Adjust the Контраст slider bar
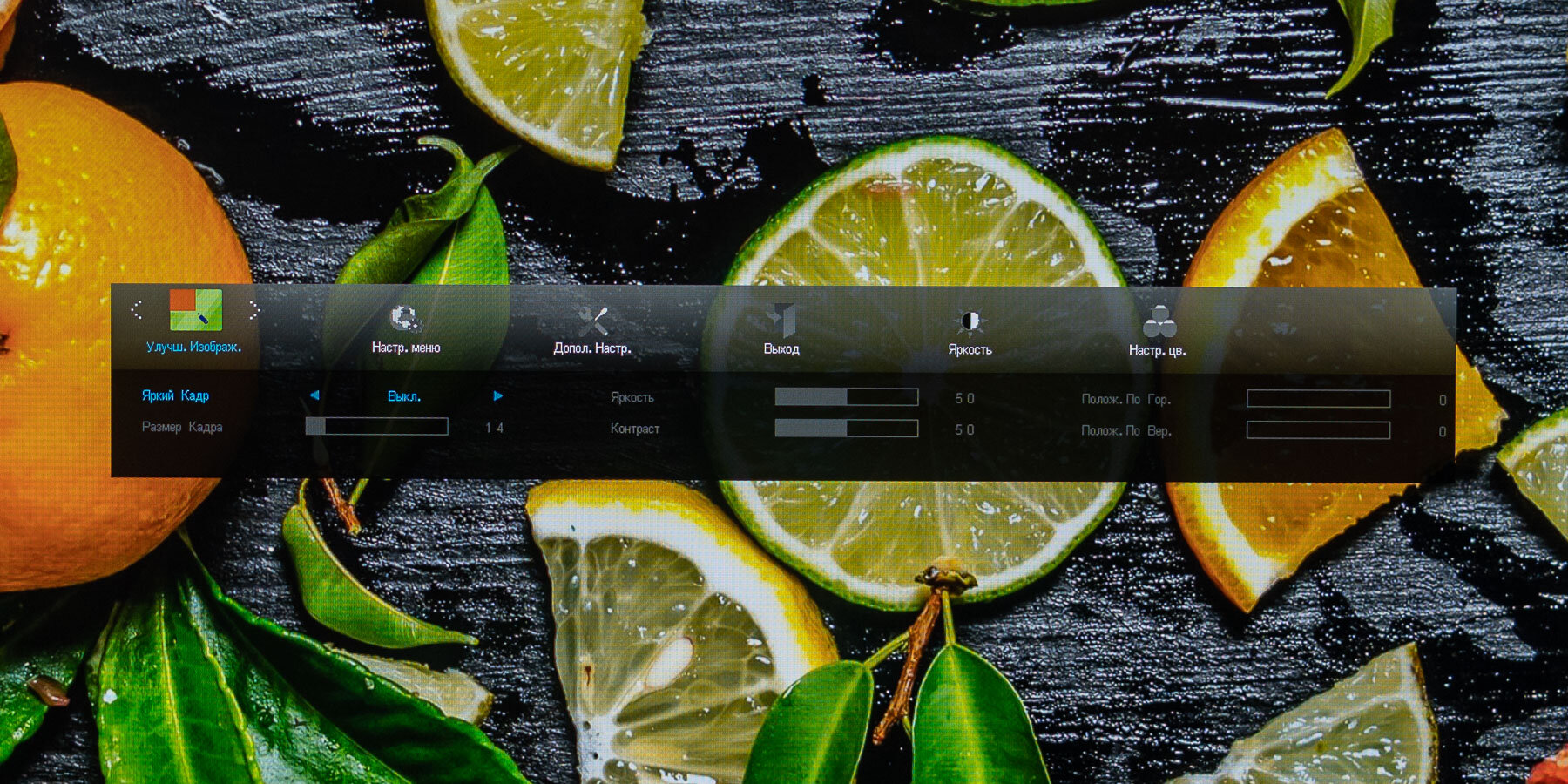The image size is (1568, 784). pyautogui.click(x=847, y=428)
